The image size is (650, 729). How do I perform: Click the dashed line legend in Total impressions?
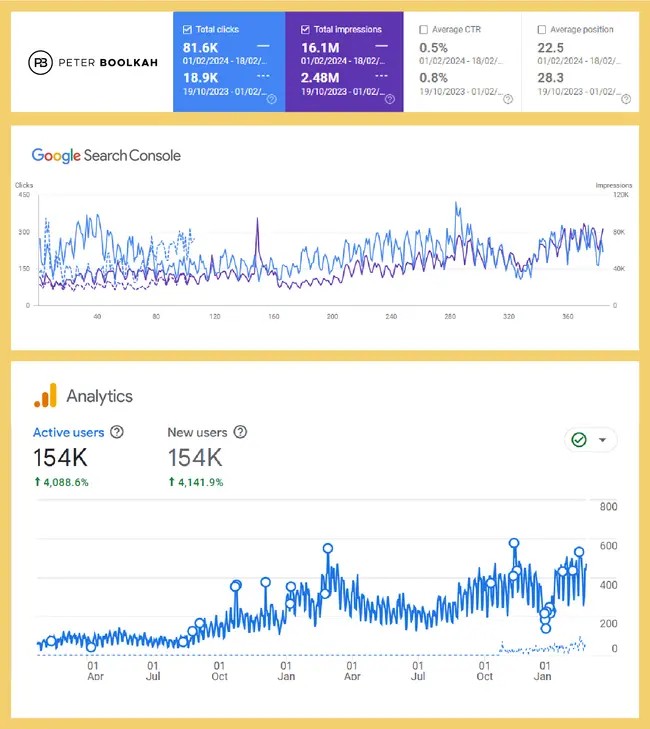(381, 76)
